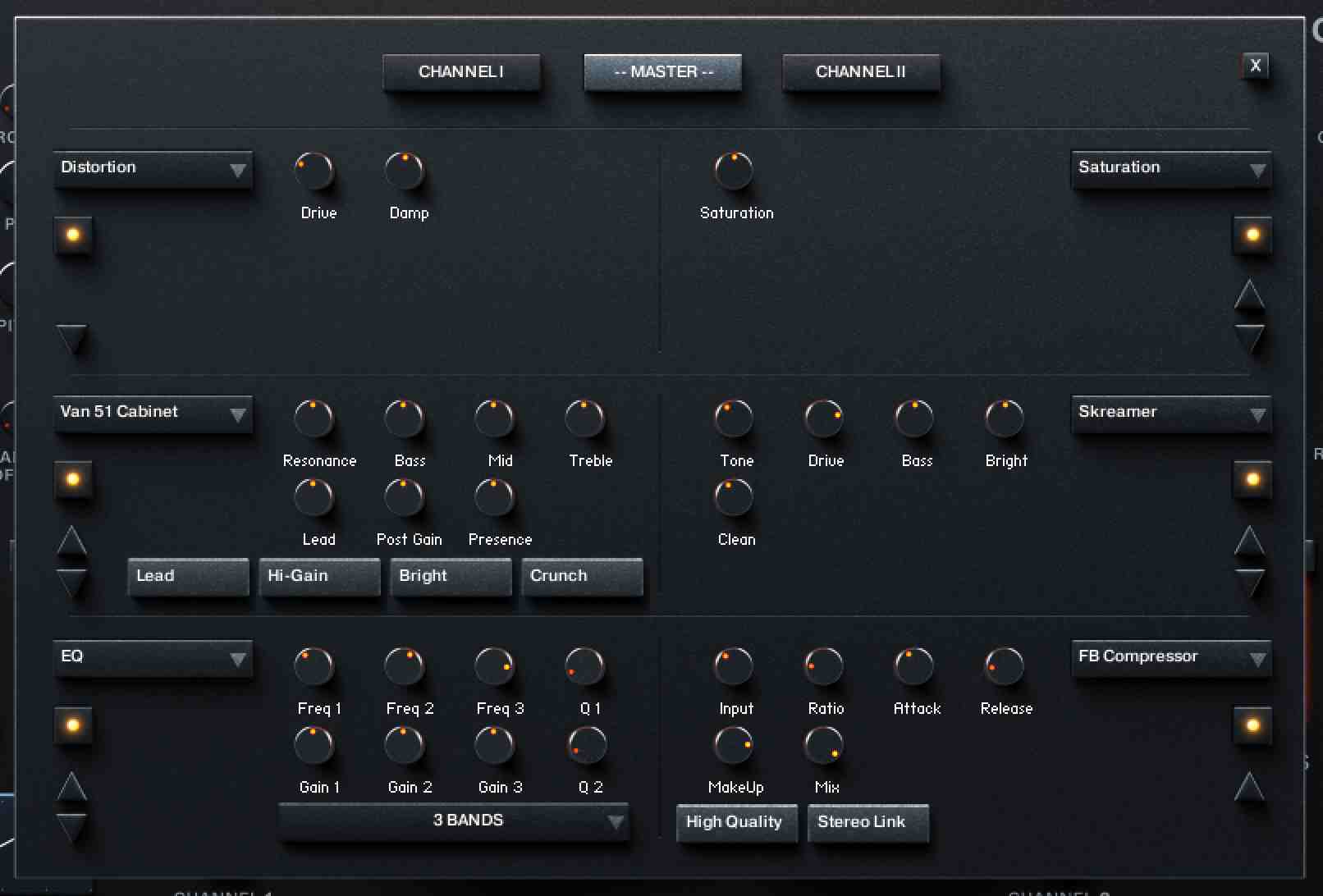1323x896 pixels.
Task: Select the Hi-Gain cabinet preset button
Action: click(319, 576)
